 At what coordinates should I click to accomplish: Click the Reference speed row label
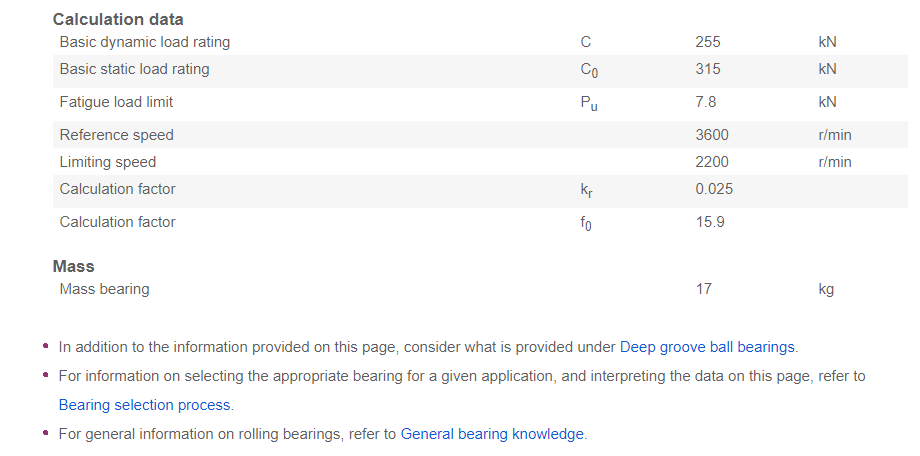pos(116,135)
